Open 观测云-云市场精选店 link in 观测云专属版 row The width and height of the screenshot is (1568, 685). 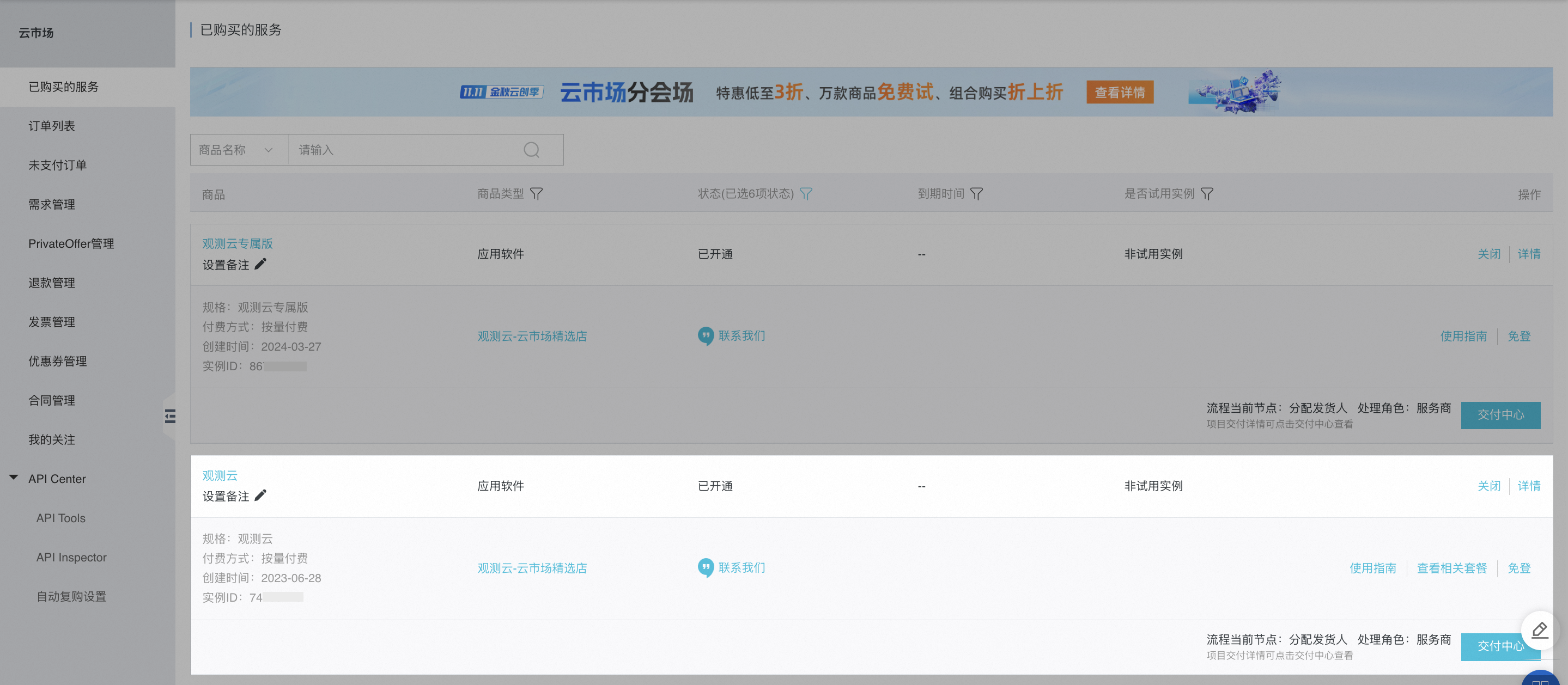pyautogui.click(x=532, y=337)
